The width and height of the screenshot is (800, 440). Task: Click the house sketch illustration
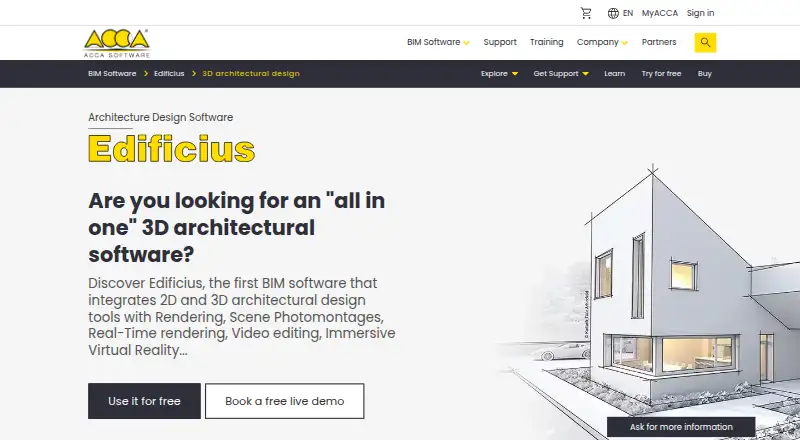point(648,301)
